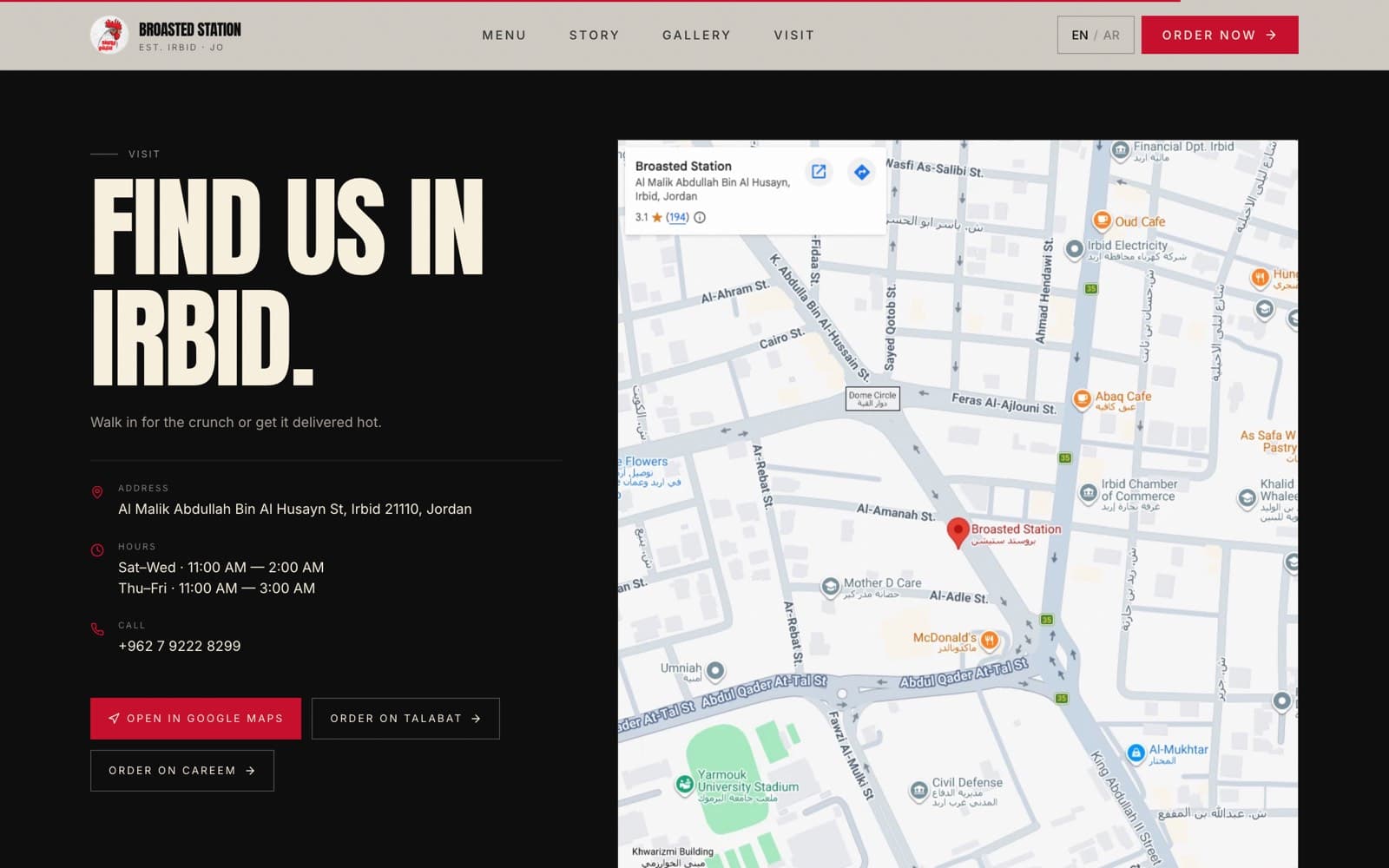This screenshot has width=1389, height=868.
Task: Click the Al-Ahram St. map label
Action: [735, 292]
